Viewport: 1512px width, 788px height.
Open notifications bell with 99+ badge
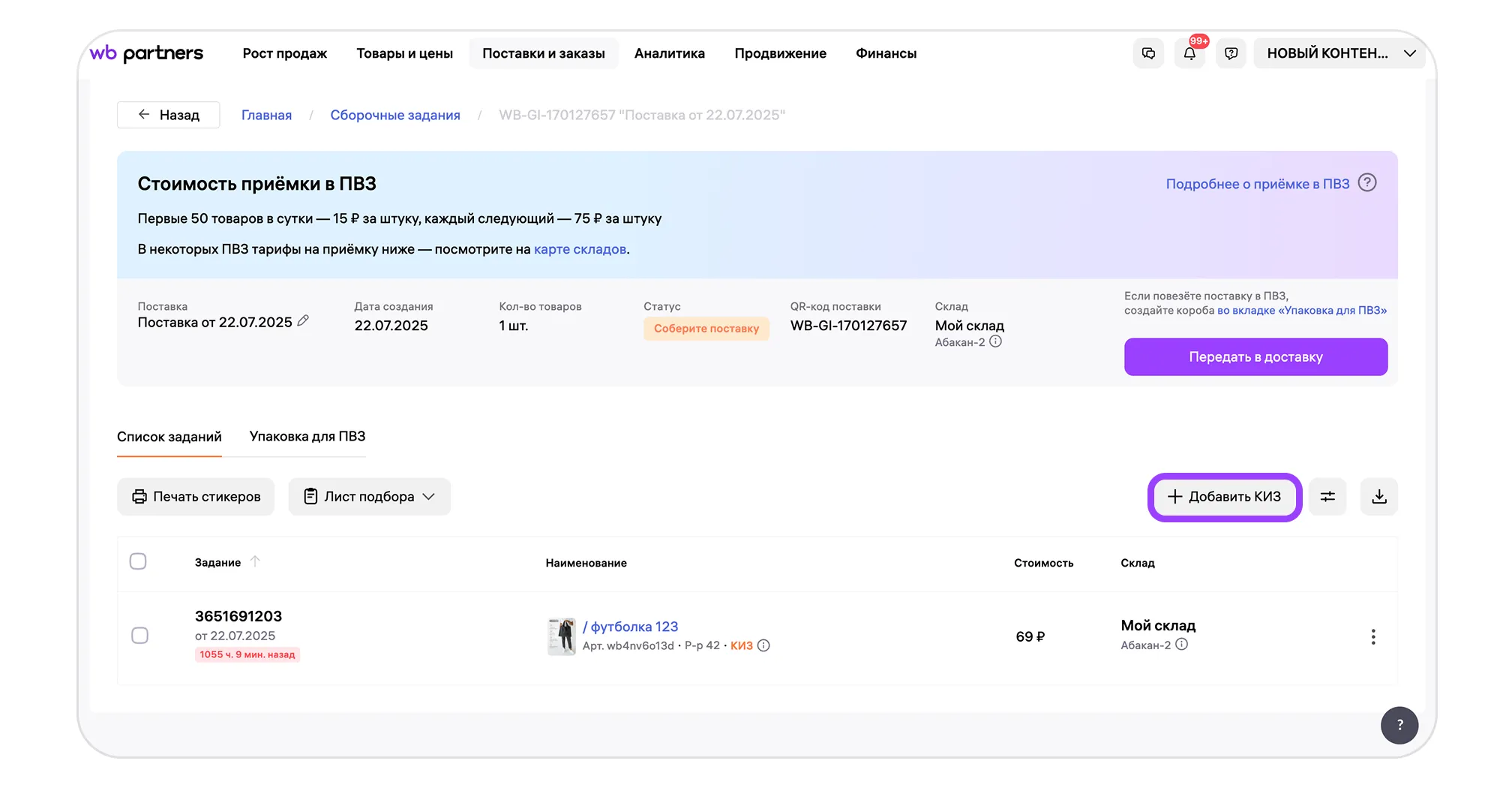pyautogui.click(x=1189, y=53)
